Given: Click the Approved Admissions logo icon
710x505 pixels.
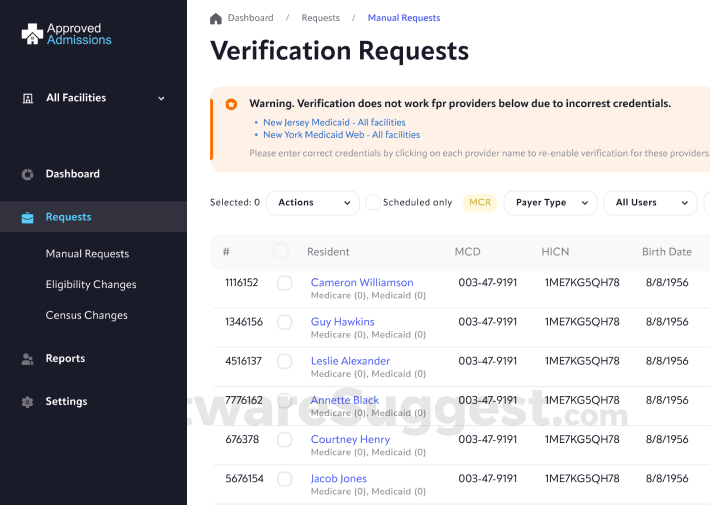Looking at the screenshot, I should pos(32,34).
